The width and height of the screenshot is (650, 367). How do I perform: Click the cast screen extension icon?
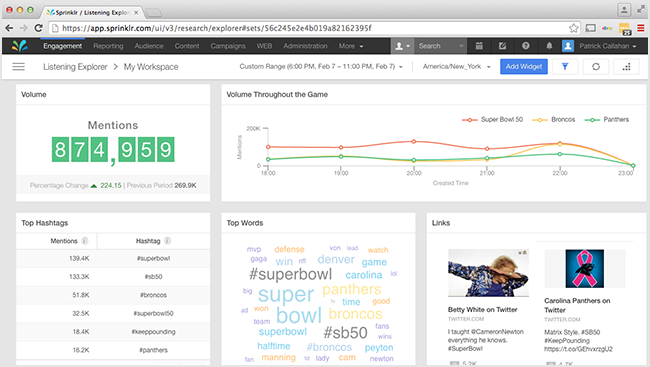pyautogui.click(x=590, y=28)
